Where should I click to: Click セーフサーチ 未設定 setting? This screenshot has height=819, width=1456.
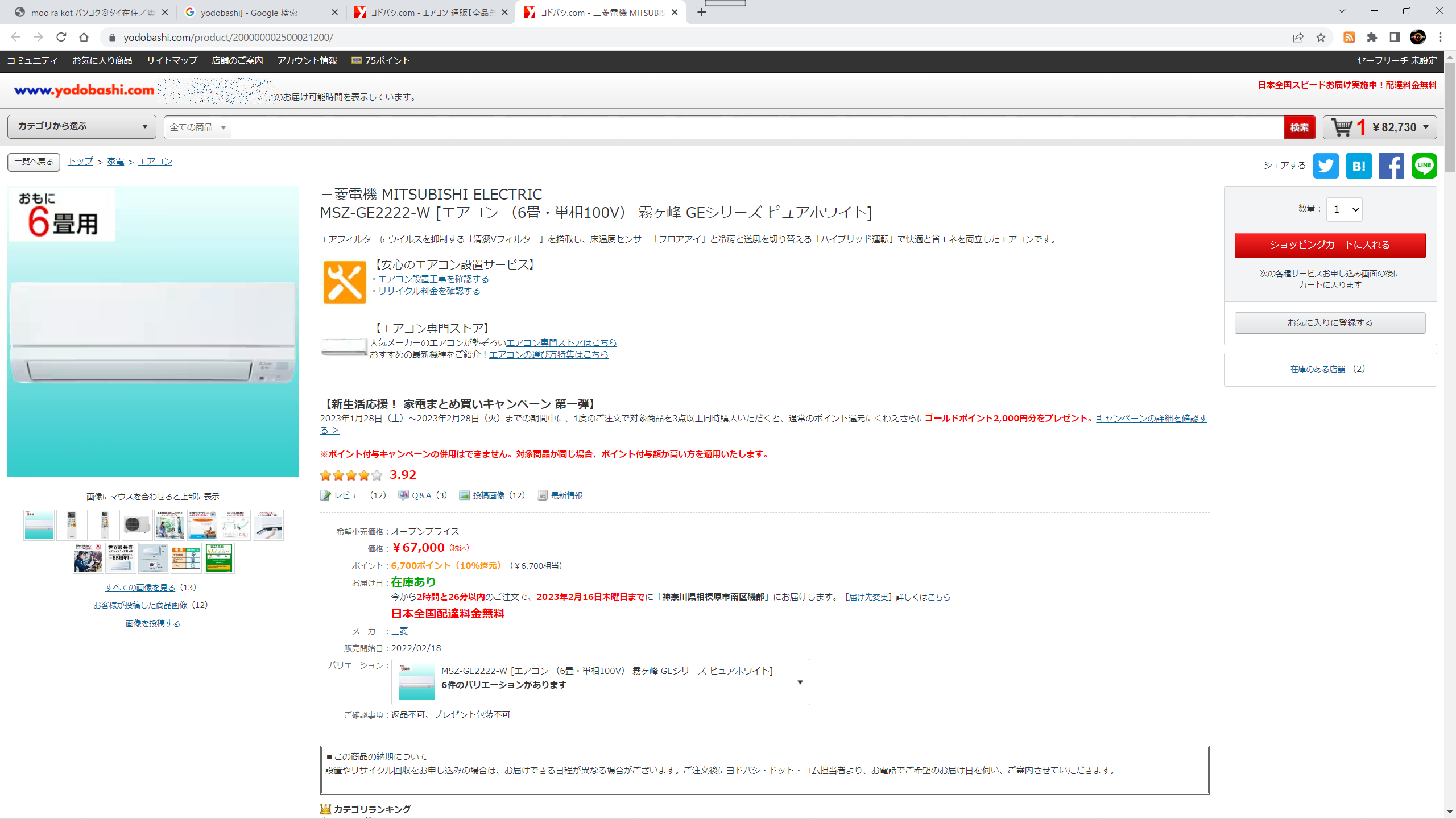pos(1396,61)
